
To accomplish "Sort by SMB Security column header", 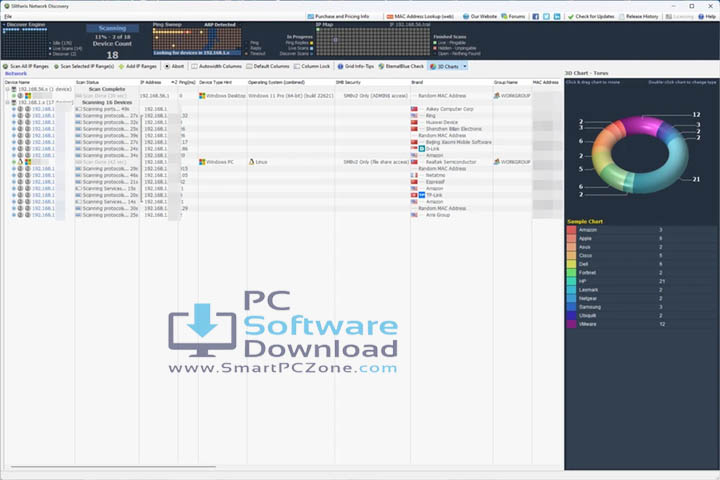I will pyautogui.click(x=372, y=83).
